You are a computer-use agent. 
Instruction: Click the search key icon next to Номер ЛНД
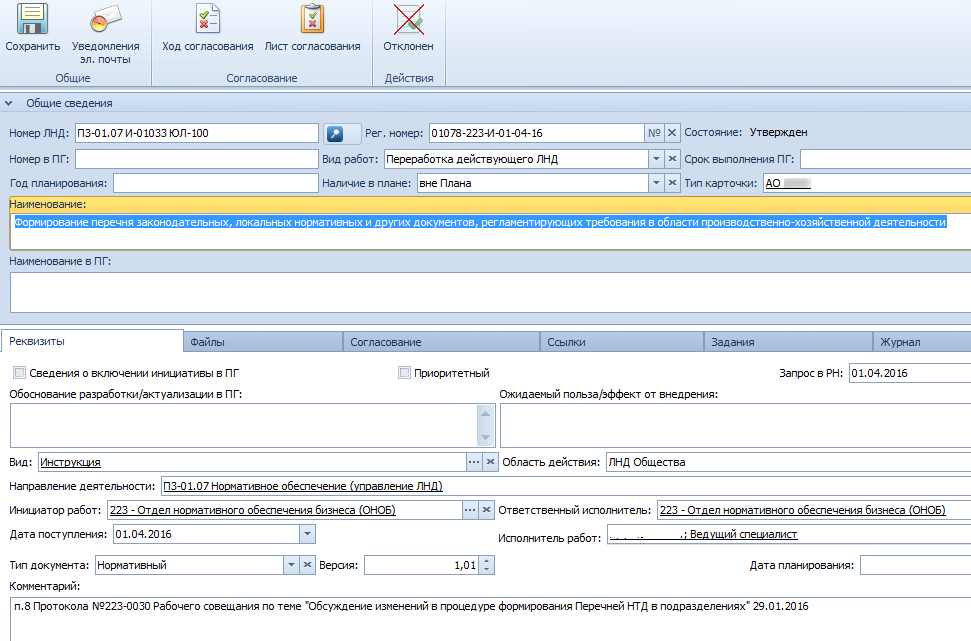pos(335,133)
